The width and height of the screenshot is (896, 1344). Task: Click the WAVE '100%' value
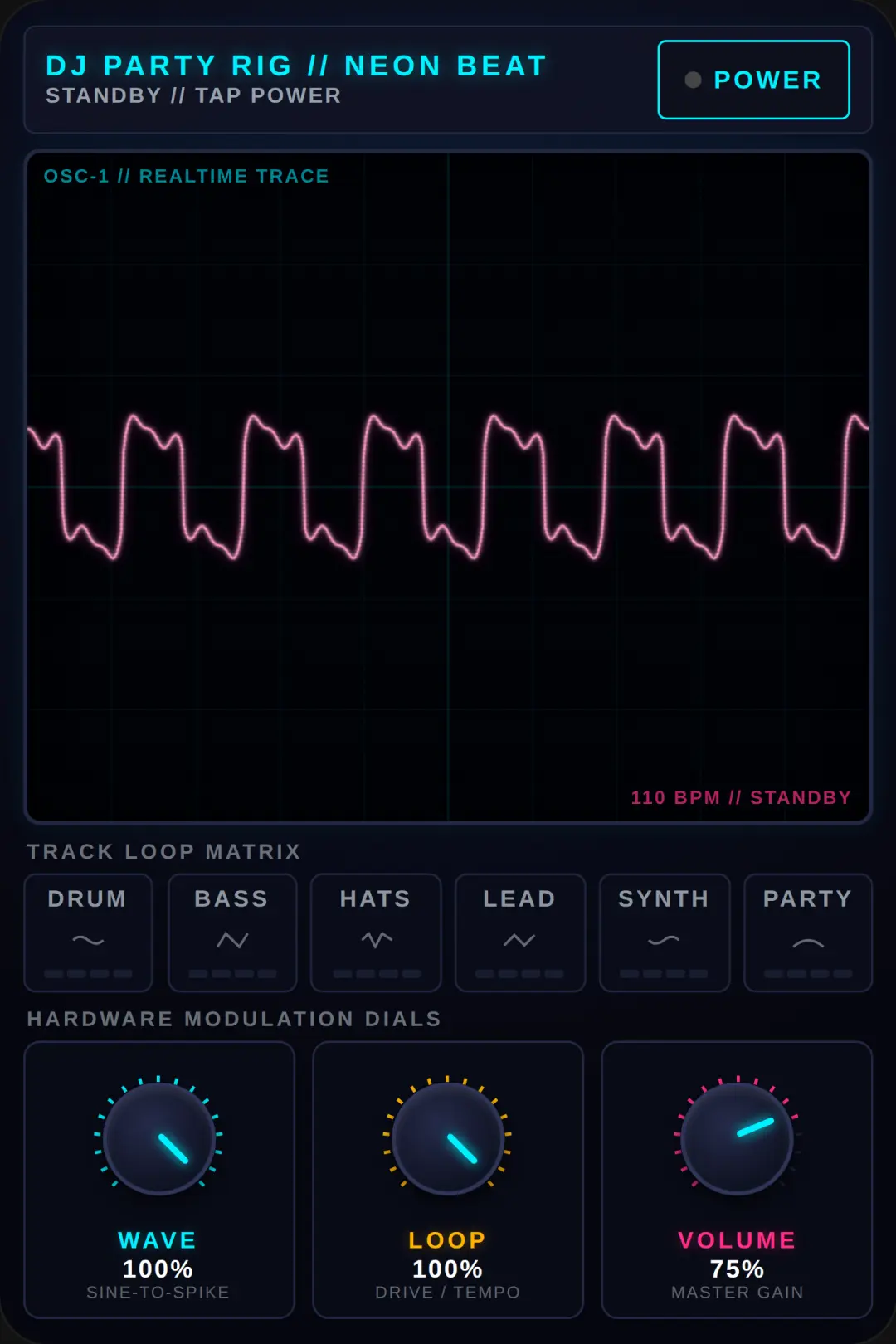[158, 1269]
